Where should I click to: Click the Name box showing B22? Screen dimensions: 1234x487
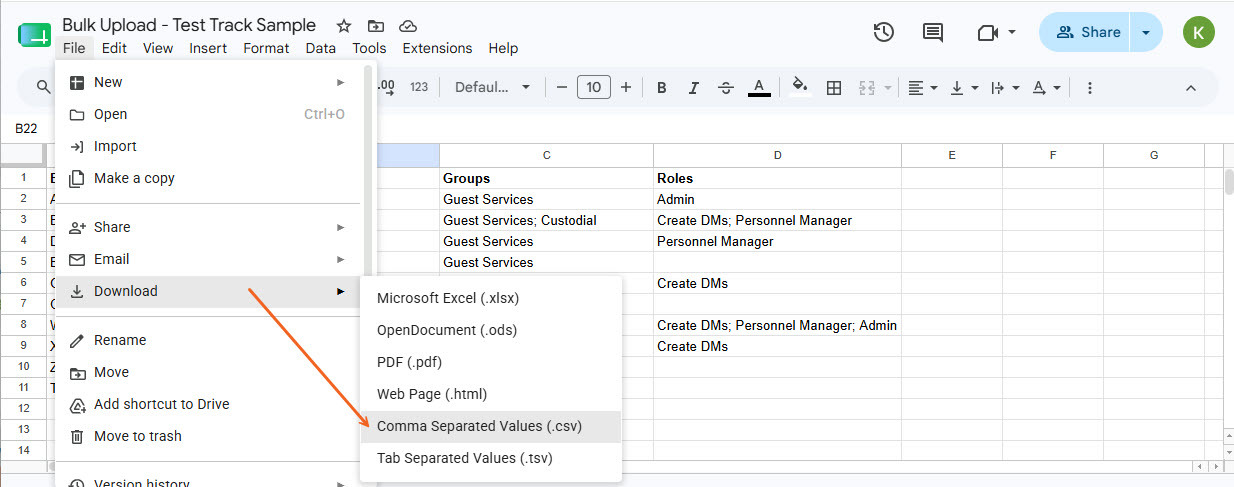click(x=27, y=128)
